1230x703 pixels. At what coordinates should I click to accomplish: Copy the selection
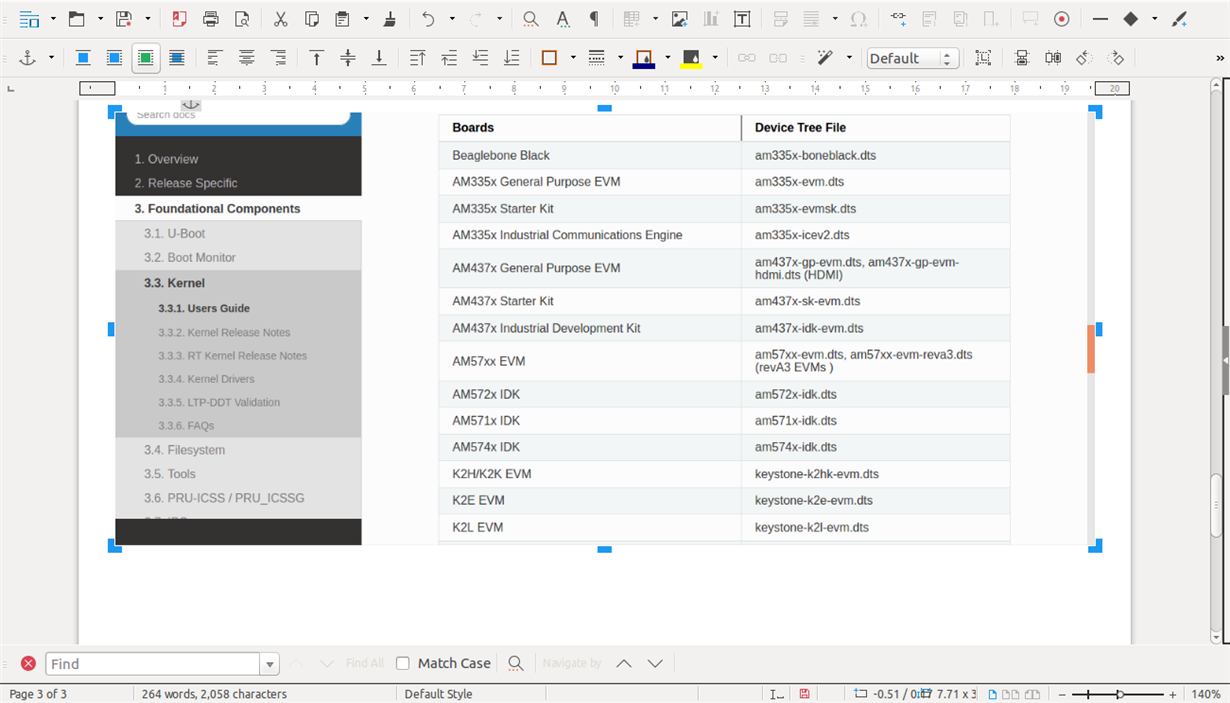(311, 19)
